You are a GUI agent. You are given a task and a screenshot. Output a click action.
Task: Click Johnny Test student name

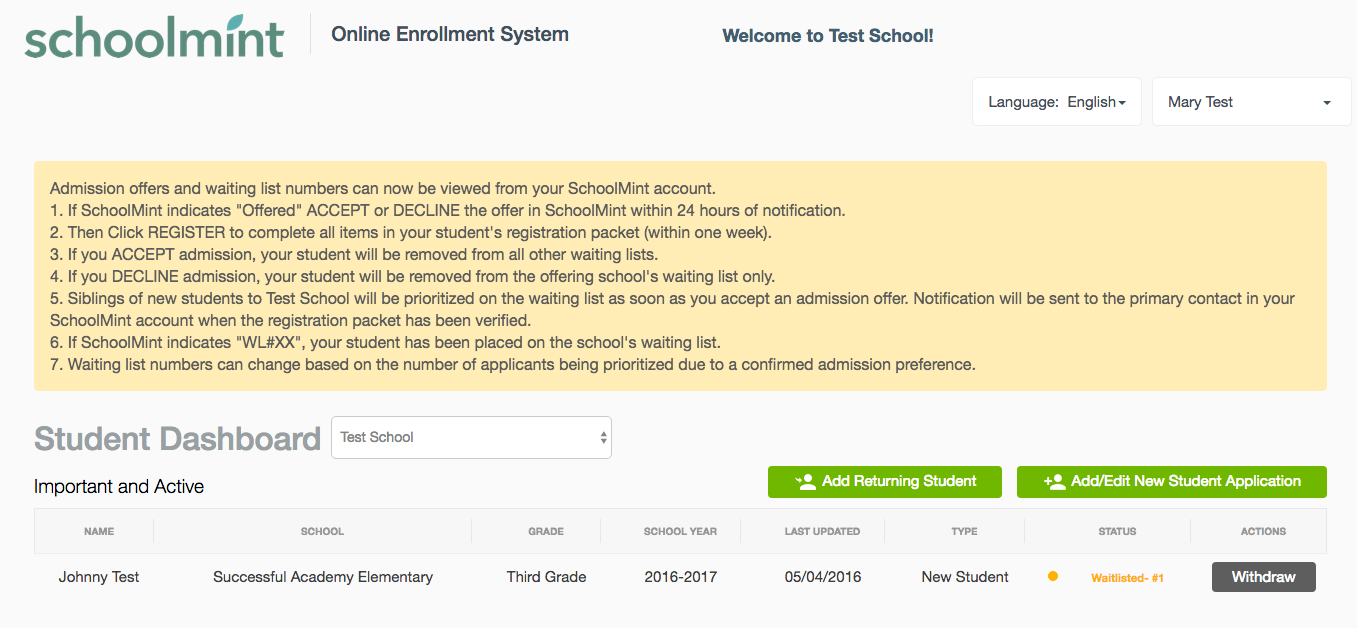99,577
